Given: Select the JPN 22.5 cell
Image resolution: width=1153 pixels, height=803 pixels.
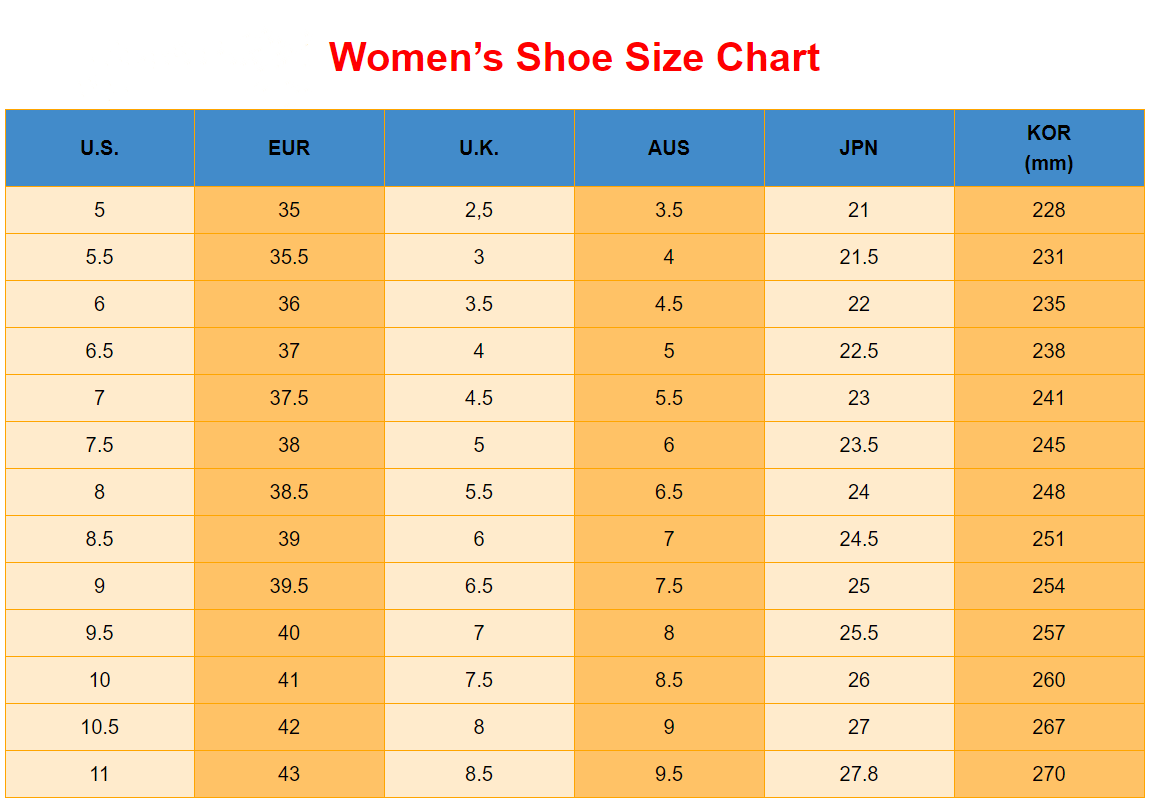Looking at the screenshot, I should coord(859,351).
